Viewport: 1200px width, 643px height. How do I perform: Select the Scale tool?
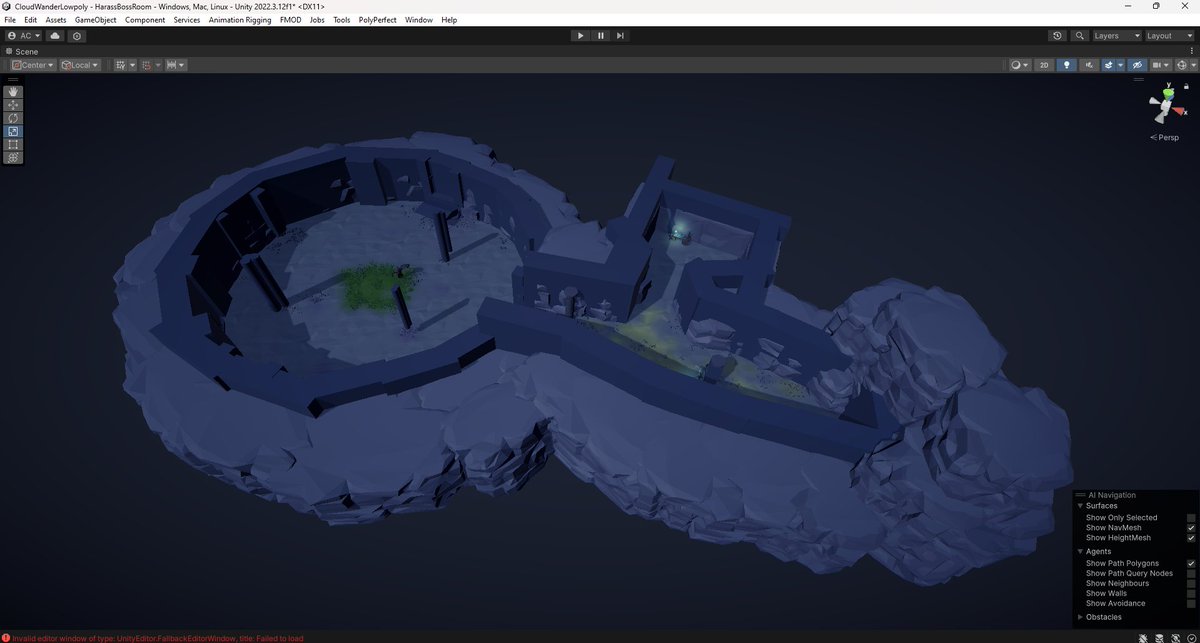pyautogui.click(x=13, y=131)
